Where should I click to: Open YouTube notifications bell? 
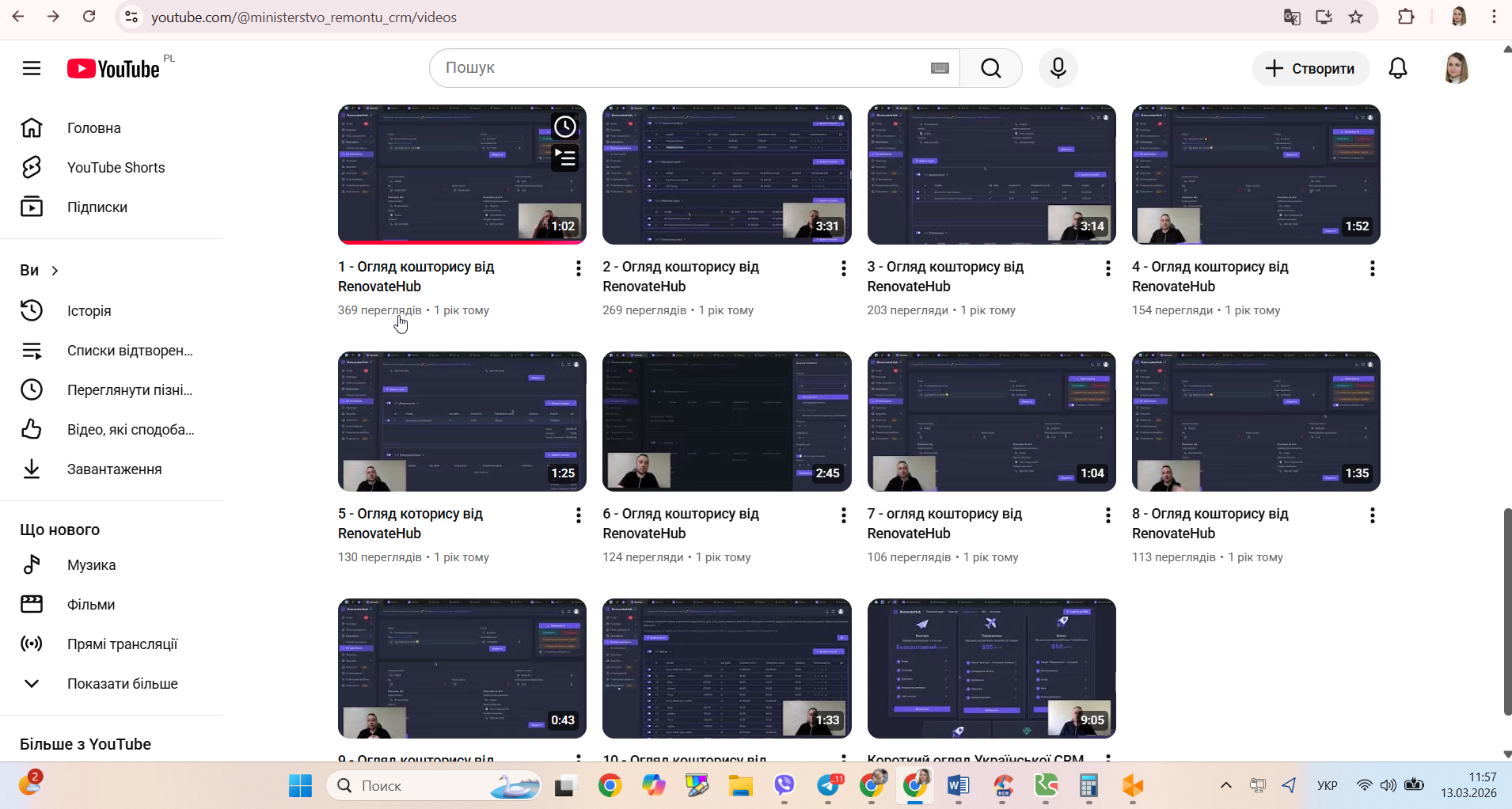tap(1398, 68)
